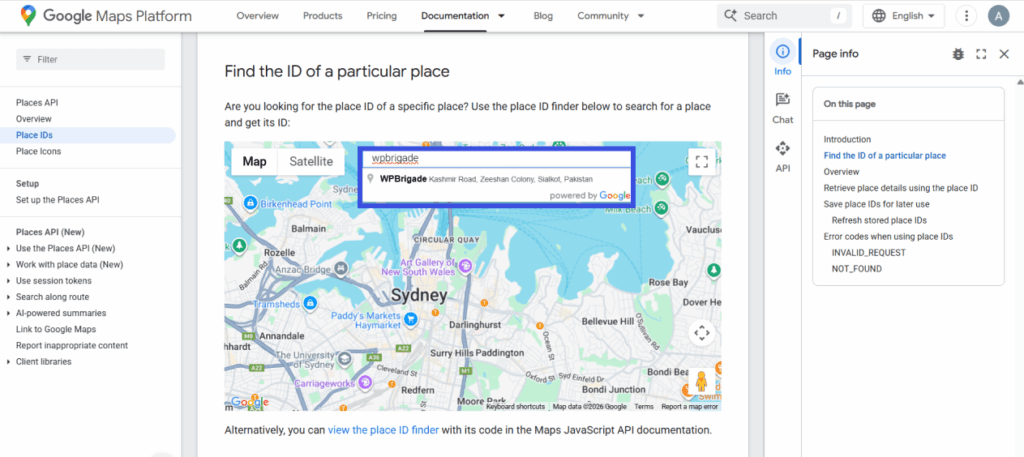Open the English language dropdown
1024x457 pixels.
click(904, 16)
